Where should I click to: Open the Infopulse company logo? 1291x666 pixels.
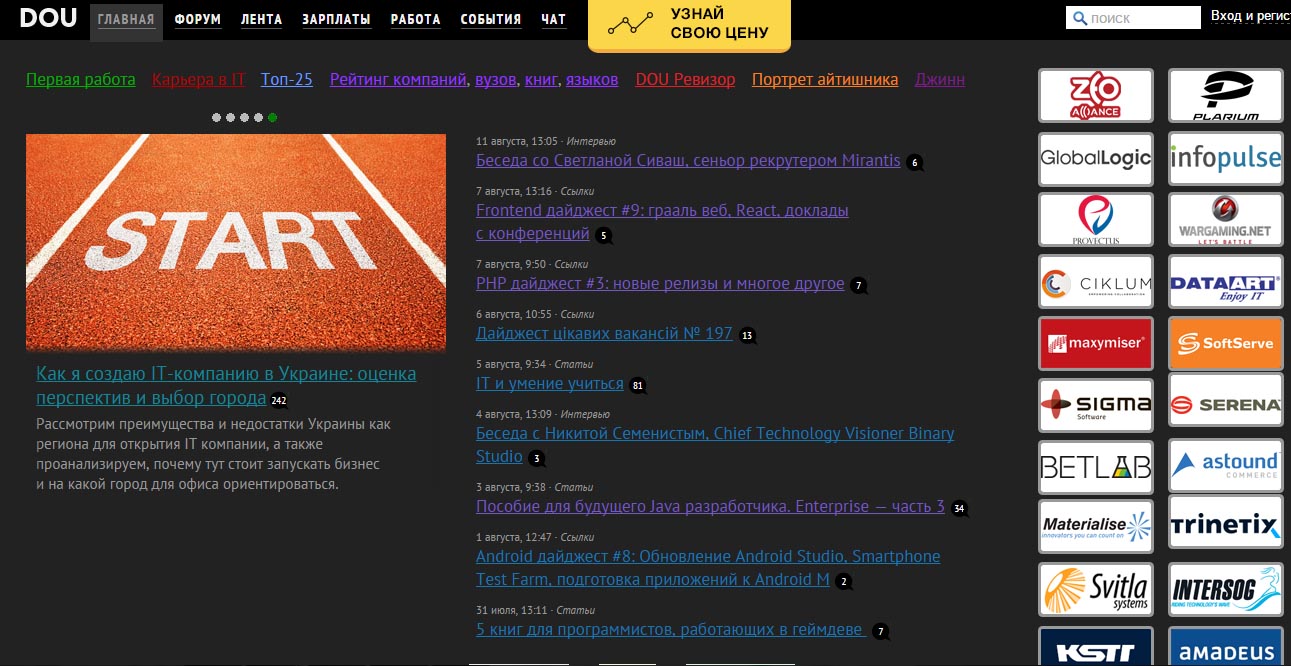pos(1226,158)
